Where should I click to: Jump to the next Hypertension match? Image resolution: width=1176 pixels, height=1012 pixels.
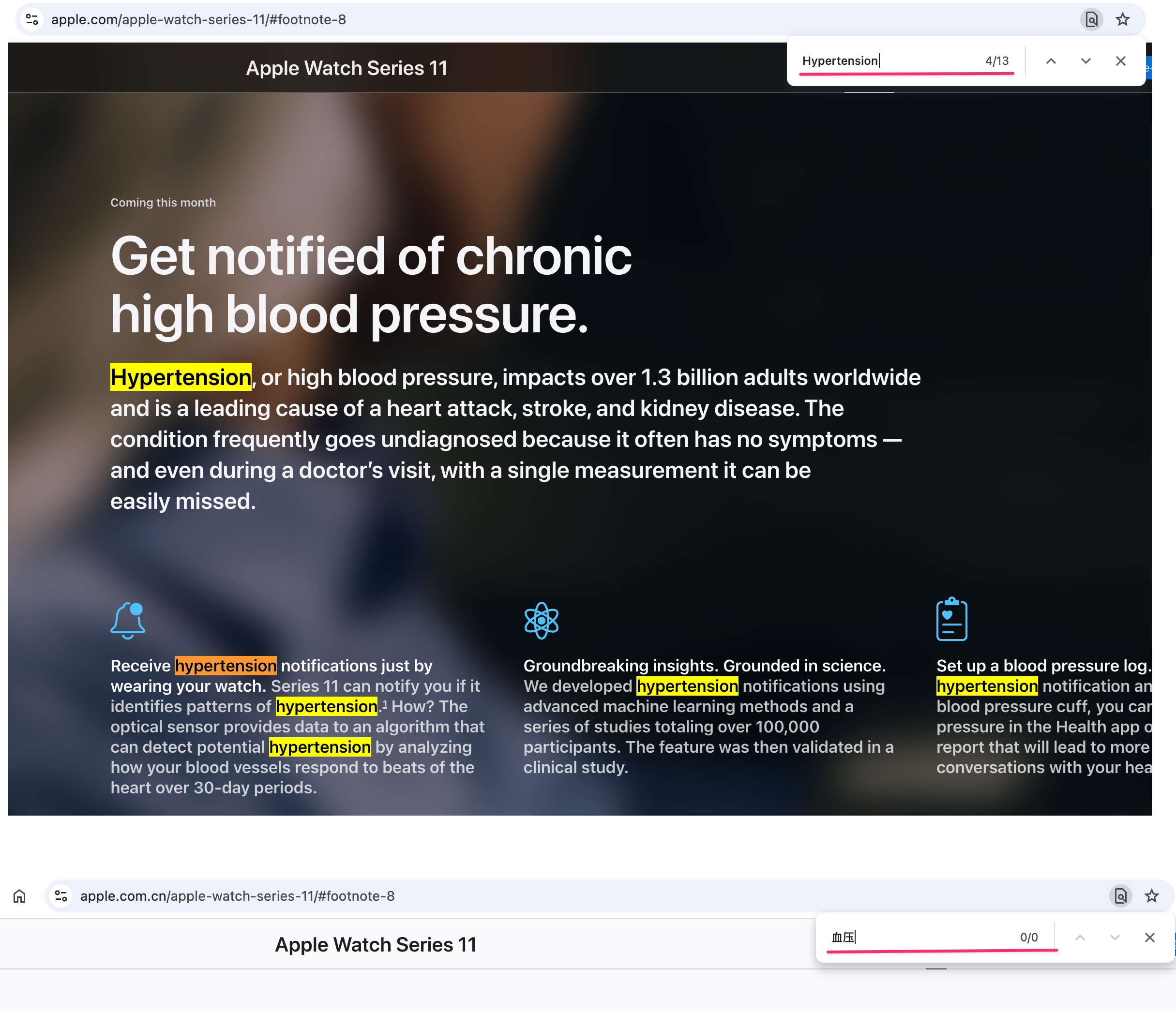pos(1086,61)
